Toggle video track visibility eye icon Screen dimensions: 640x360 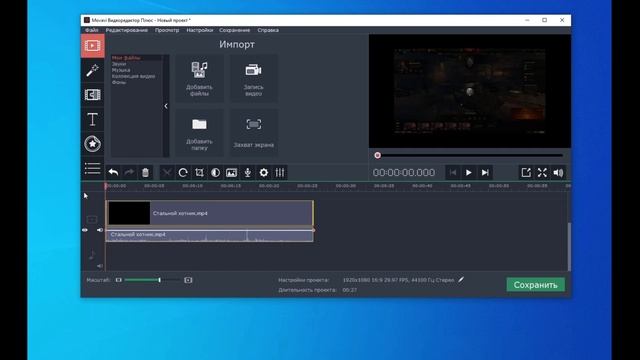coord(85,230)
